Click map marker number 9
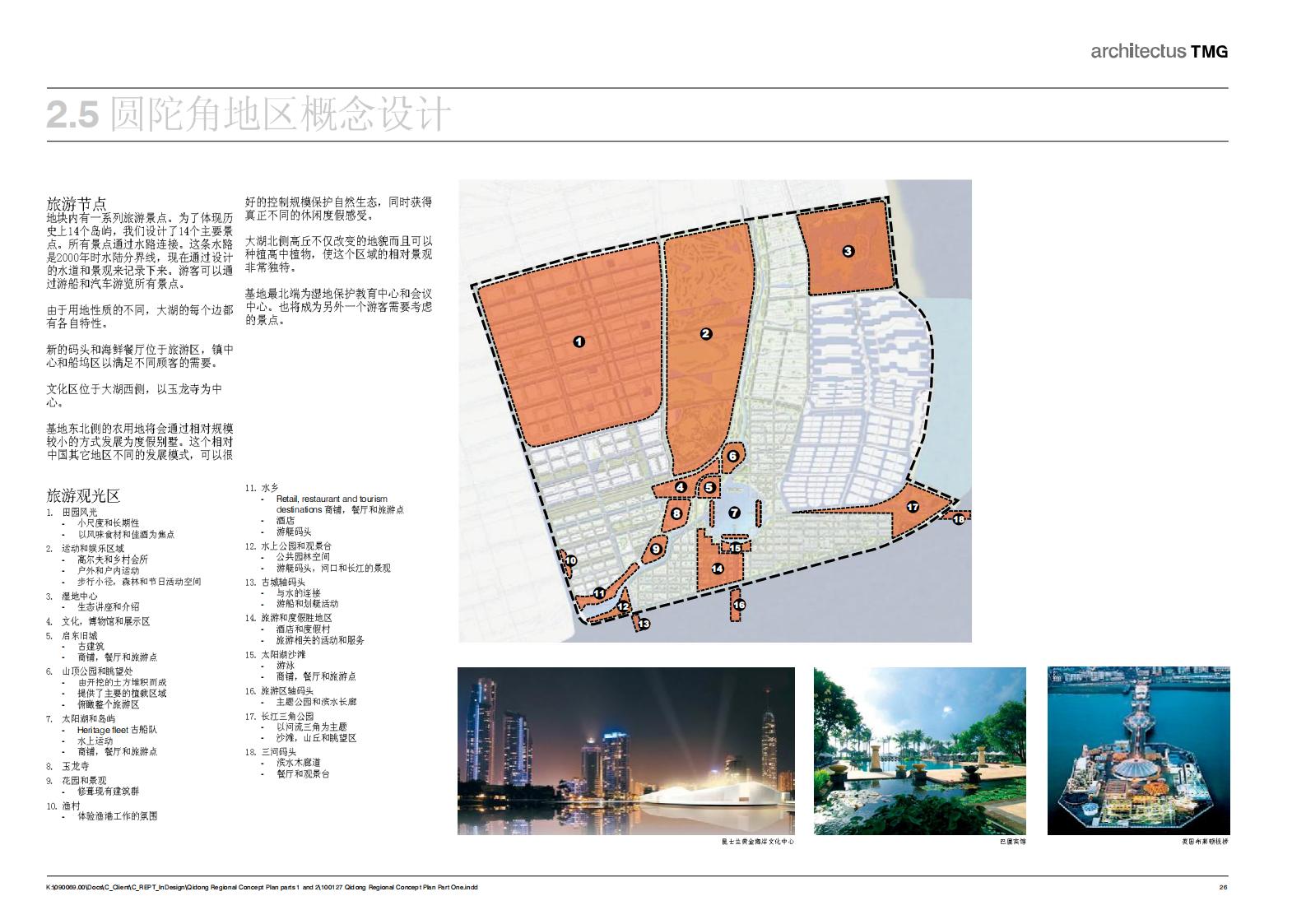The width and height of the screenshot is (1306, 924). pyautogui.click(x=656, y=549)
